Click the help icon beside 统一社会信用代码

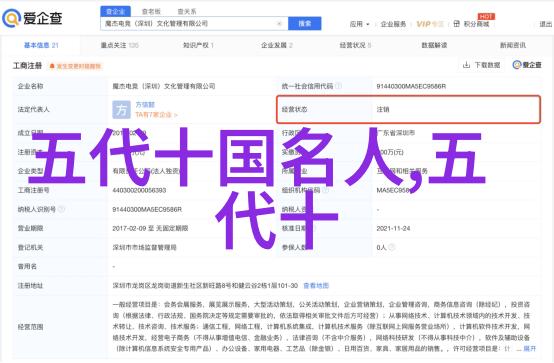coord(338,86)
